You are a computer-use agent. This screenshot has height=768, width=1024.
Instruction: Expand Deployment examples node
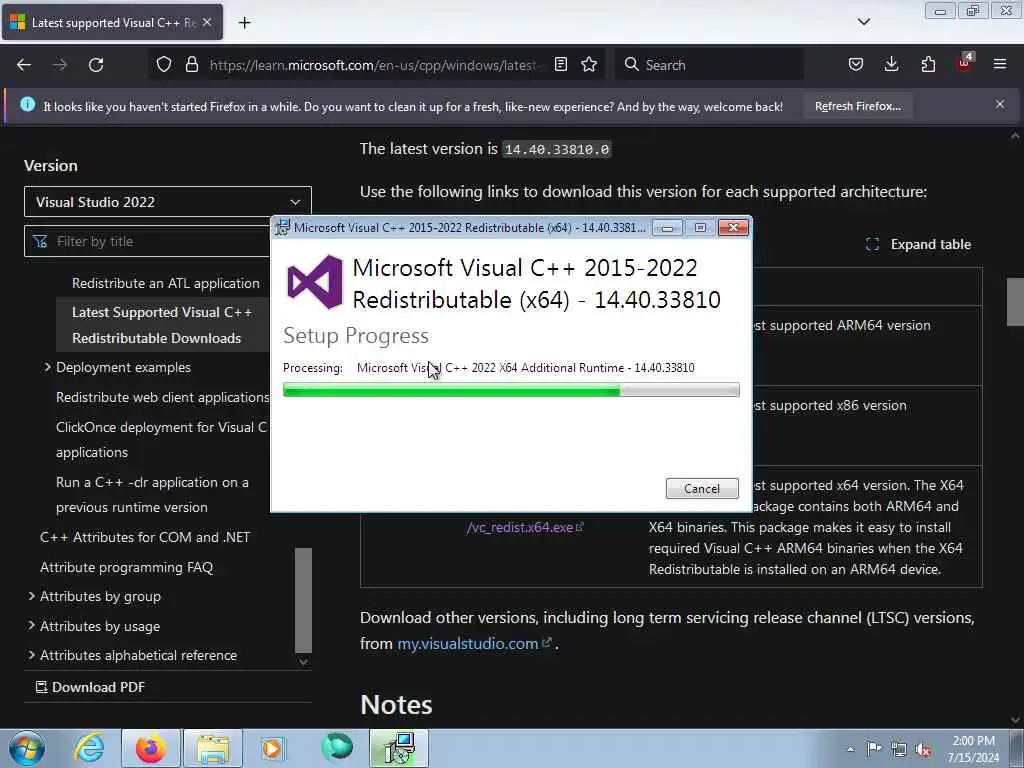47,367
